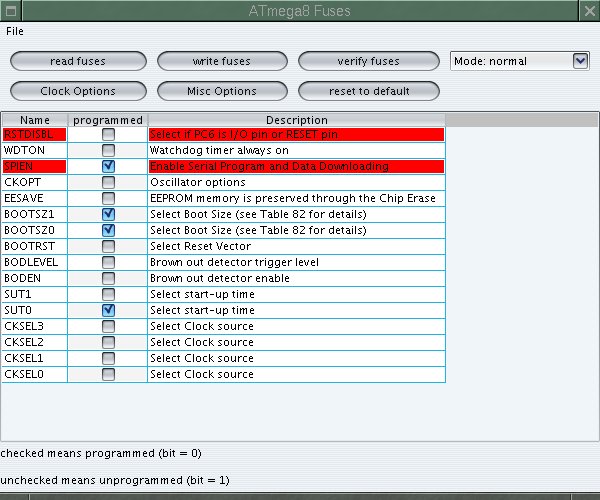The width and height of the screenshot is (600, 500).
Task: Click 'EEPROM memory is preserved' description cell
Action: coord(297,198)
